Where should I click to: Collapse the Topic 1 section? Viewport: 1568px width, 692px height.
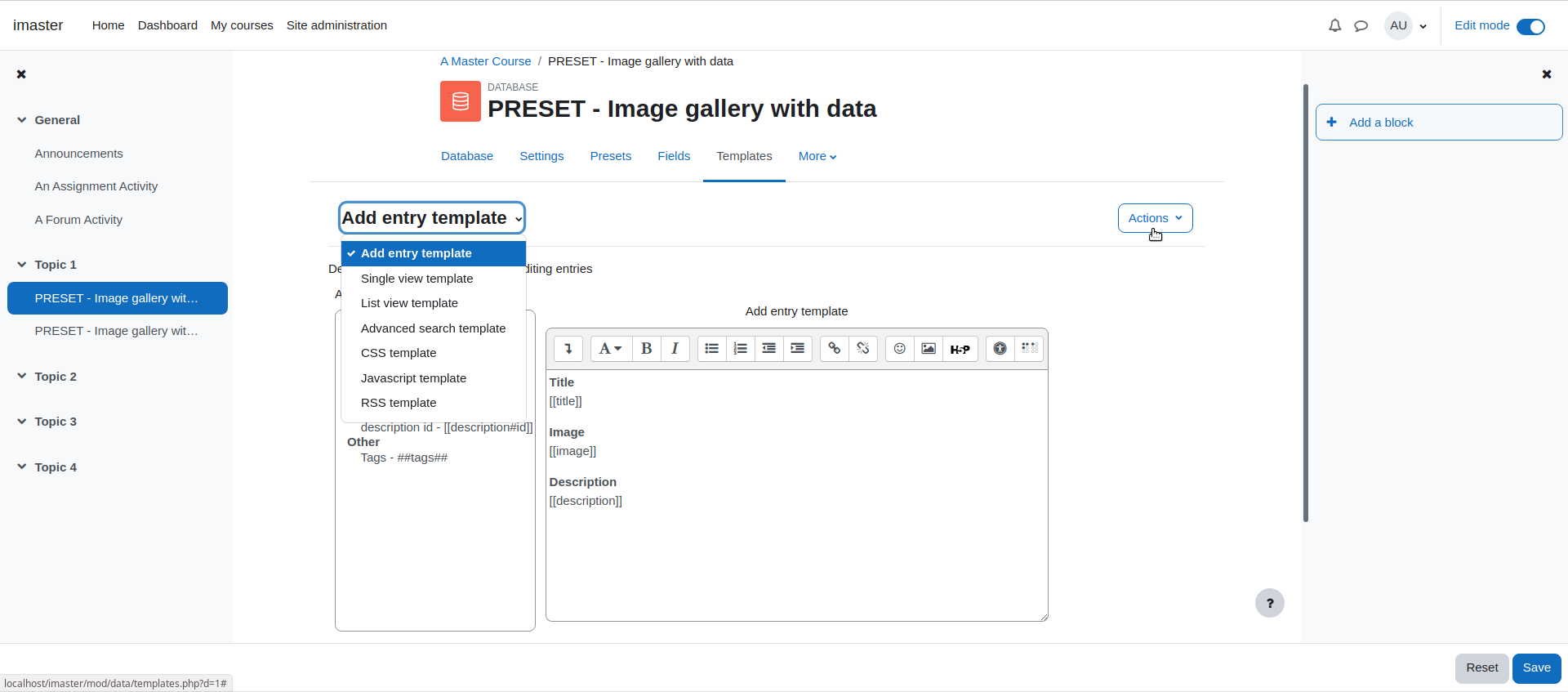point(22,265)
